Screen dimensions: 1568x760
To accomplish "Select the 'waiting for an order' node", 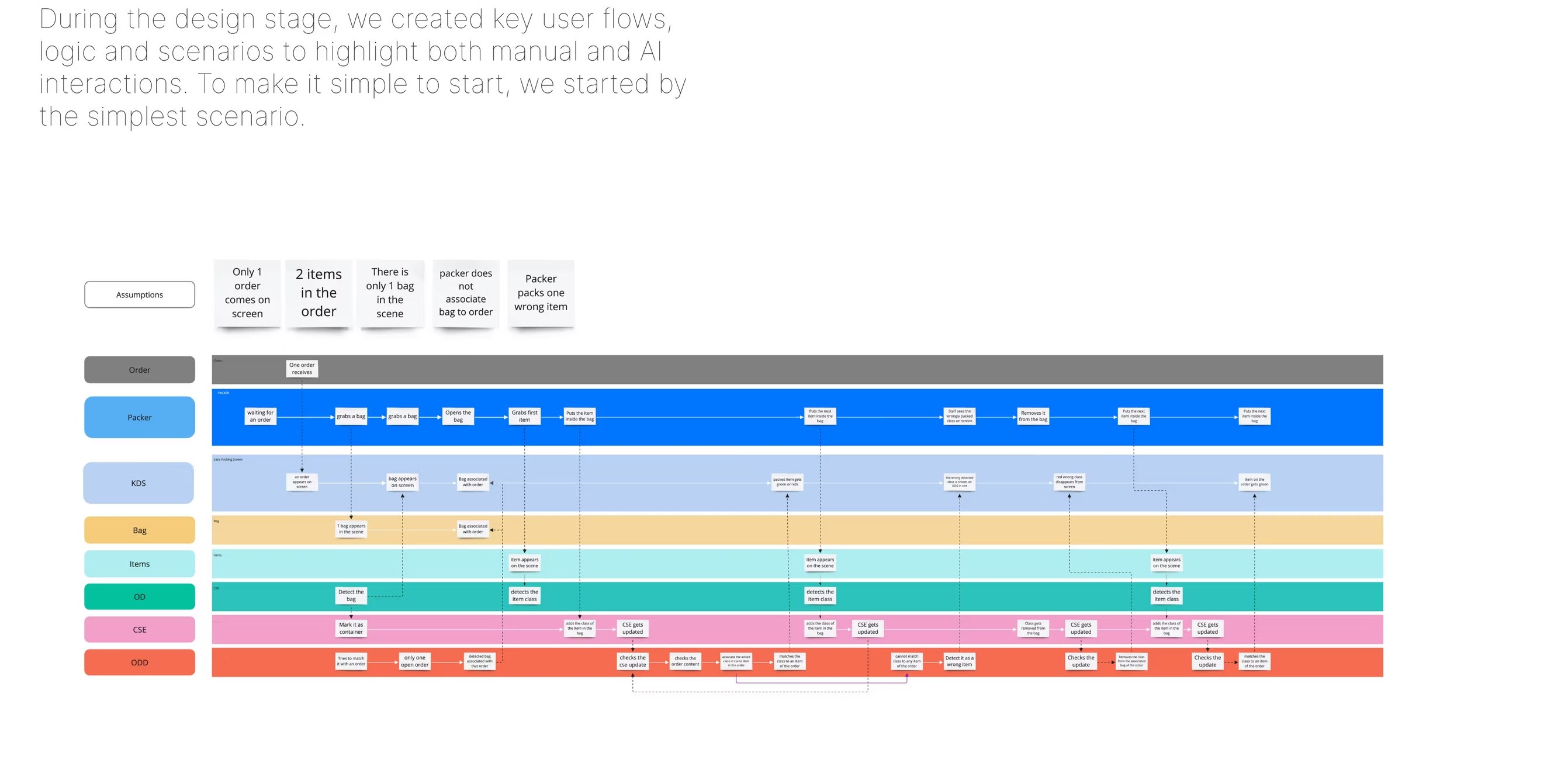I will tap(261, 416).
